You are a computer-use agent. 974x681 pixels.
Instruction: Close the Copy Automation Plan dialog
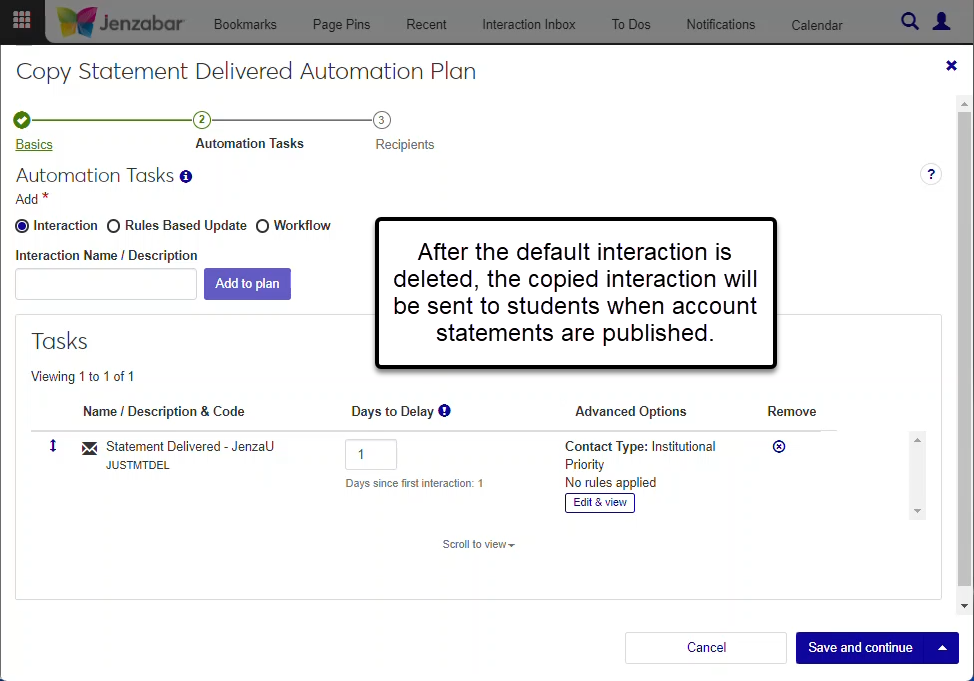coord(951,66)
